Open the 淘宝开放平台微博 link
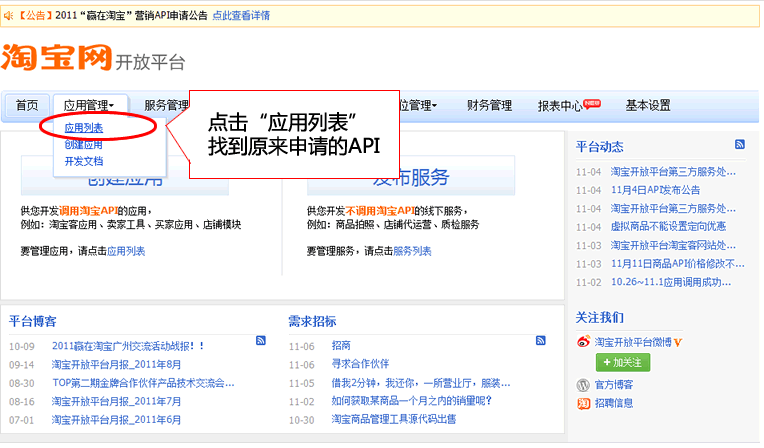 tap(633, 342)
